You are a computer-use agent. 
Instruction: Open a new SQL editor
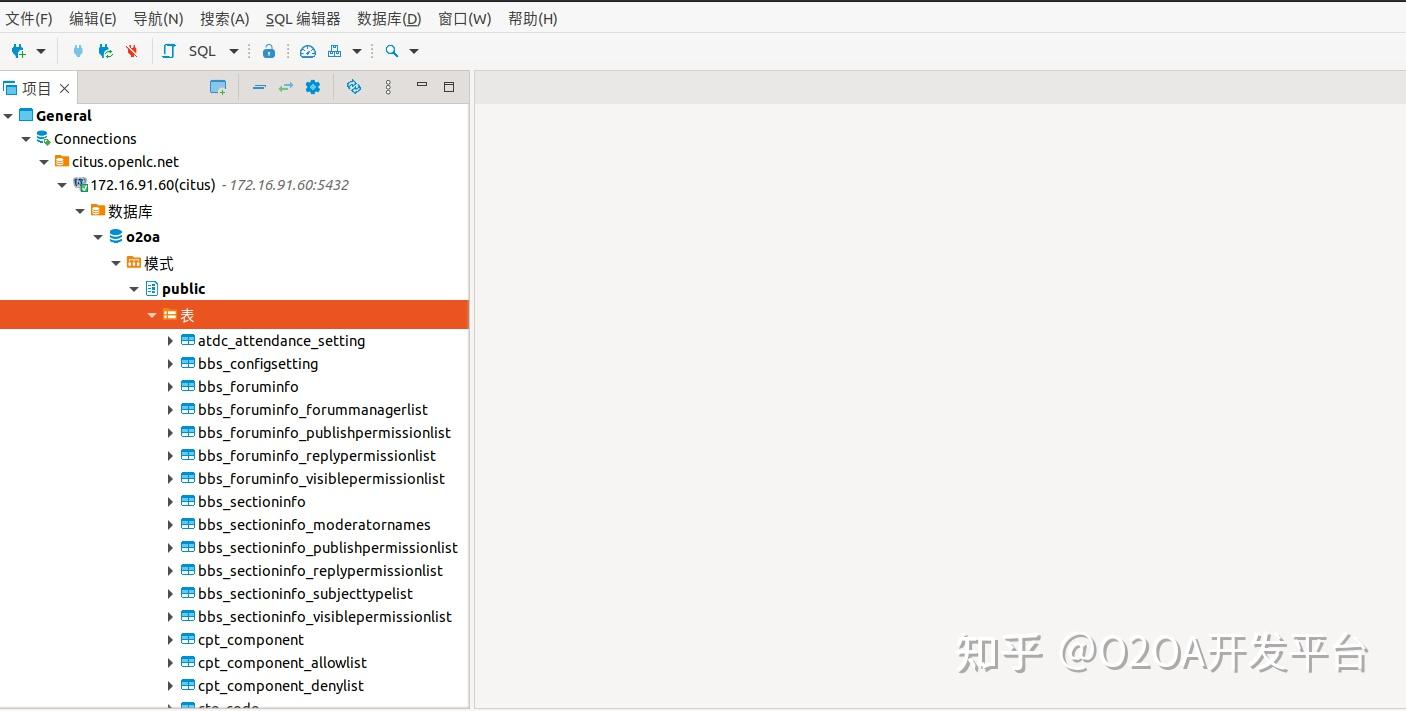167,51
